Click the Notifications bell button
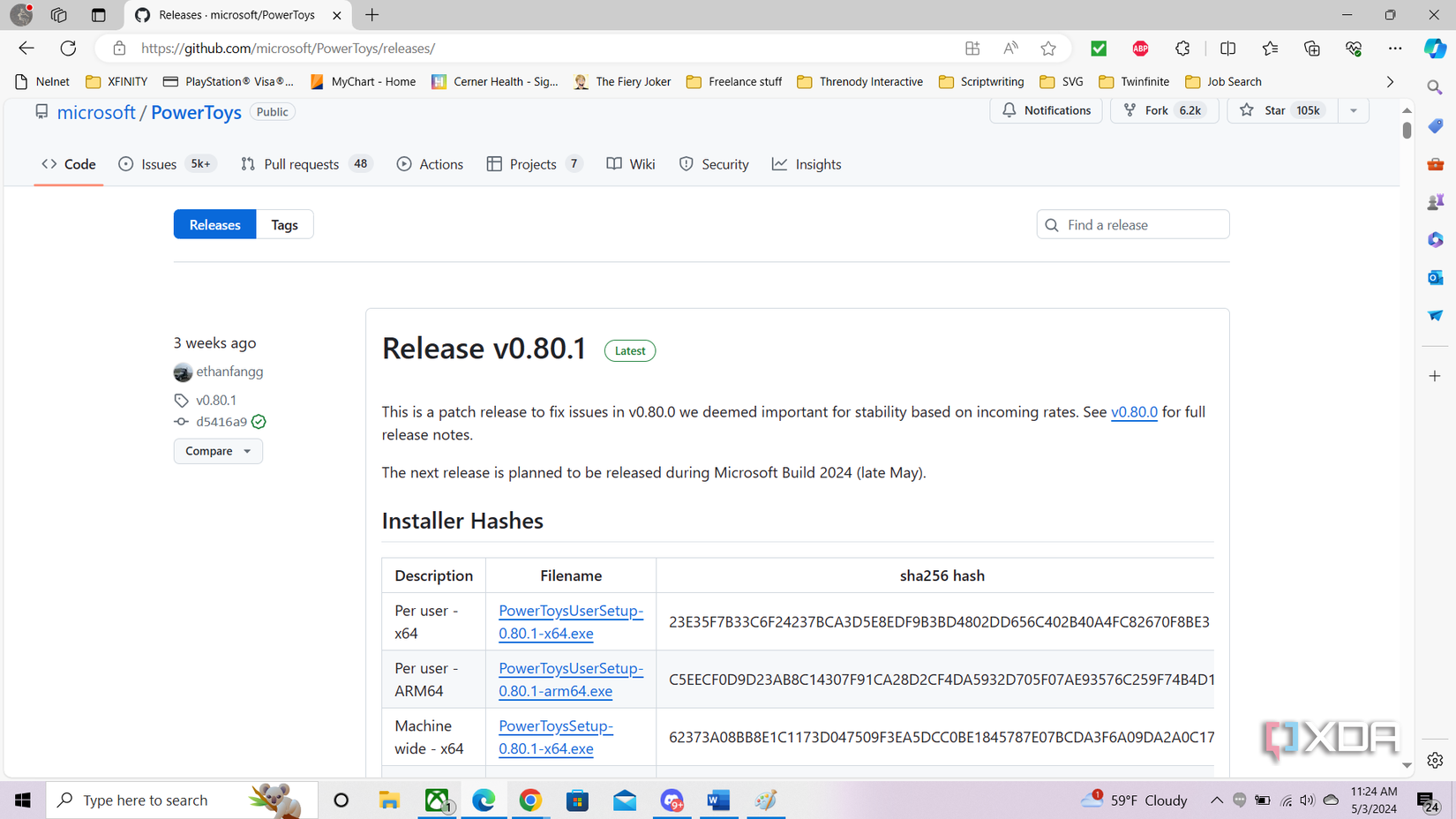1456x819 pixels. click(x=1046, y=110)
